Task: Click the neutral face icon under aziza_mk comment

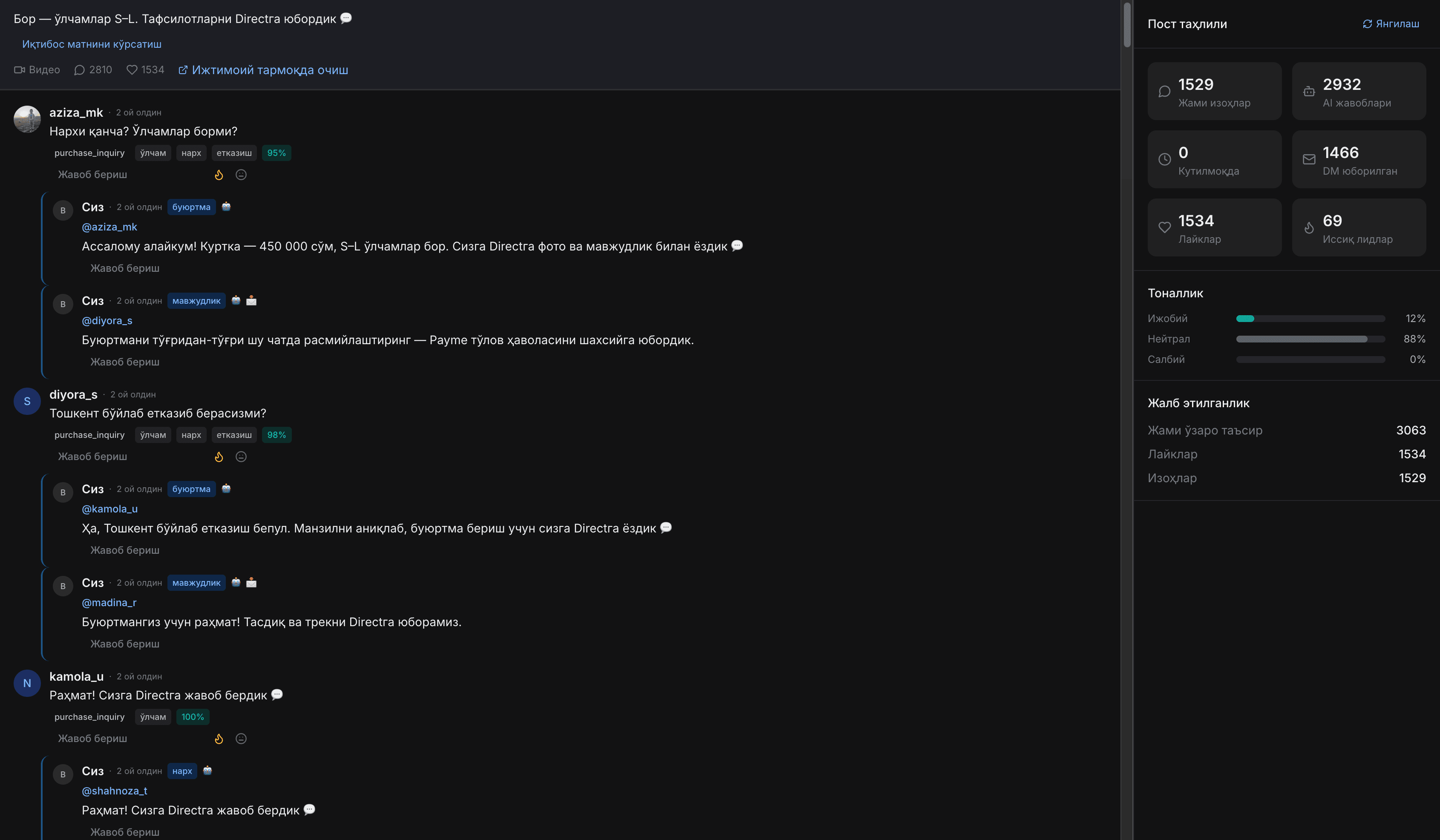Action: [241, 175]
